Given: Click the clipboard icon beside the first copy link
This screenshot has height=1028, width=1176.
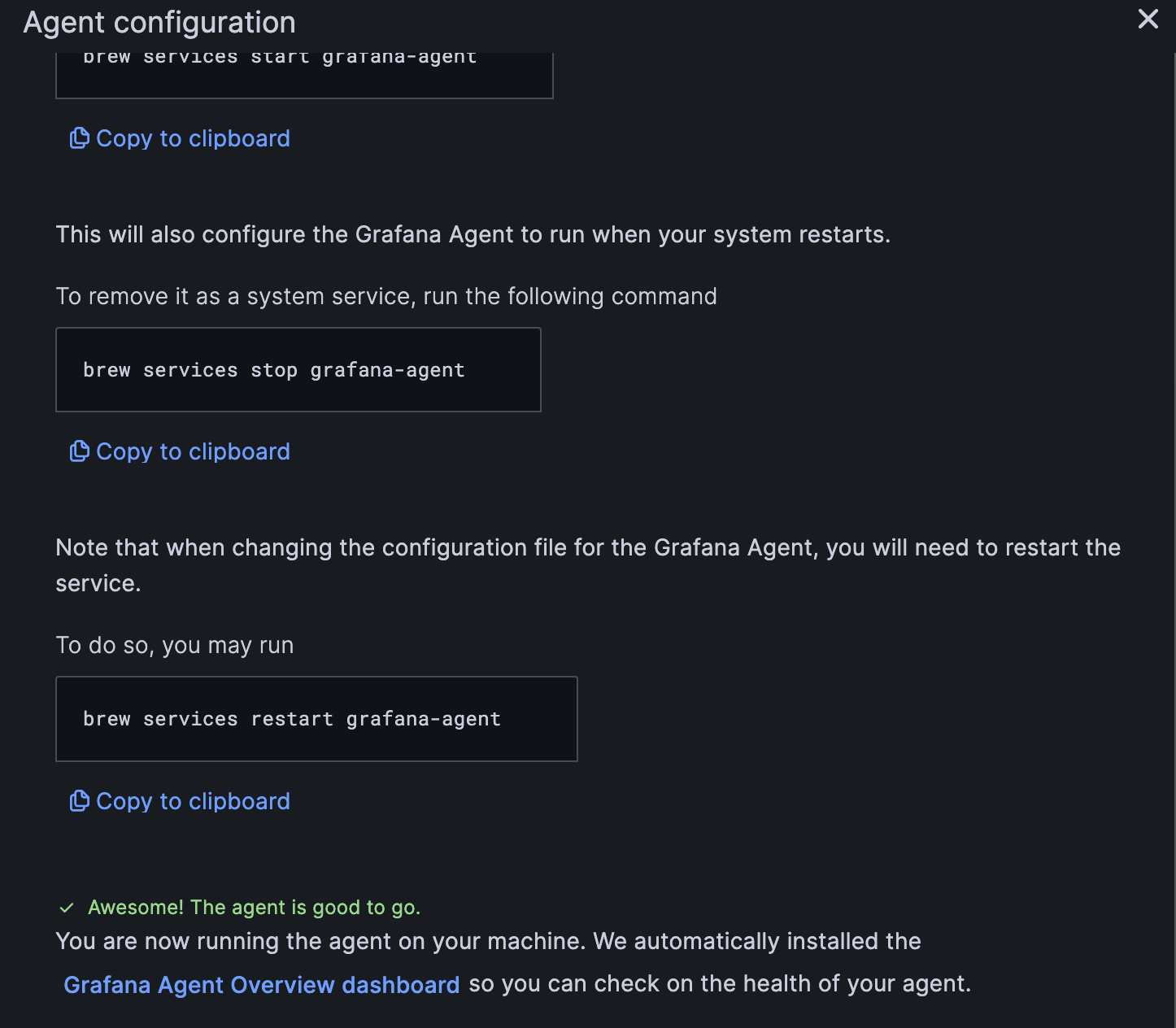Looking at the screenshot, I should pyautogui.click(x=79, y=138).
